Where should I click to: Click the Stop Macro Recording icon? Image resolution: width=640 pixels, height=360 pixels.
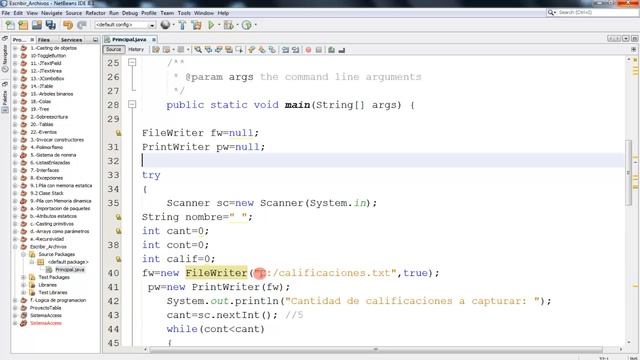tap(319, 50)
